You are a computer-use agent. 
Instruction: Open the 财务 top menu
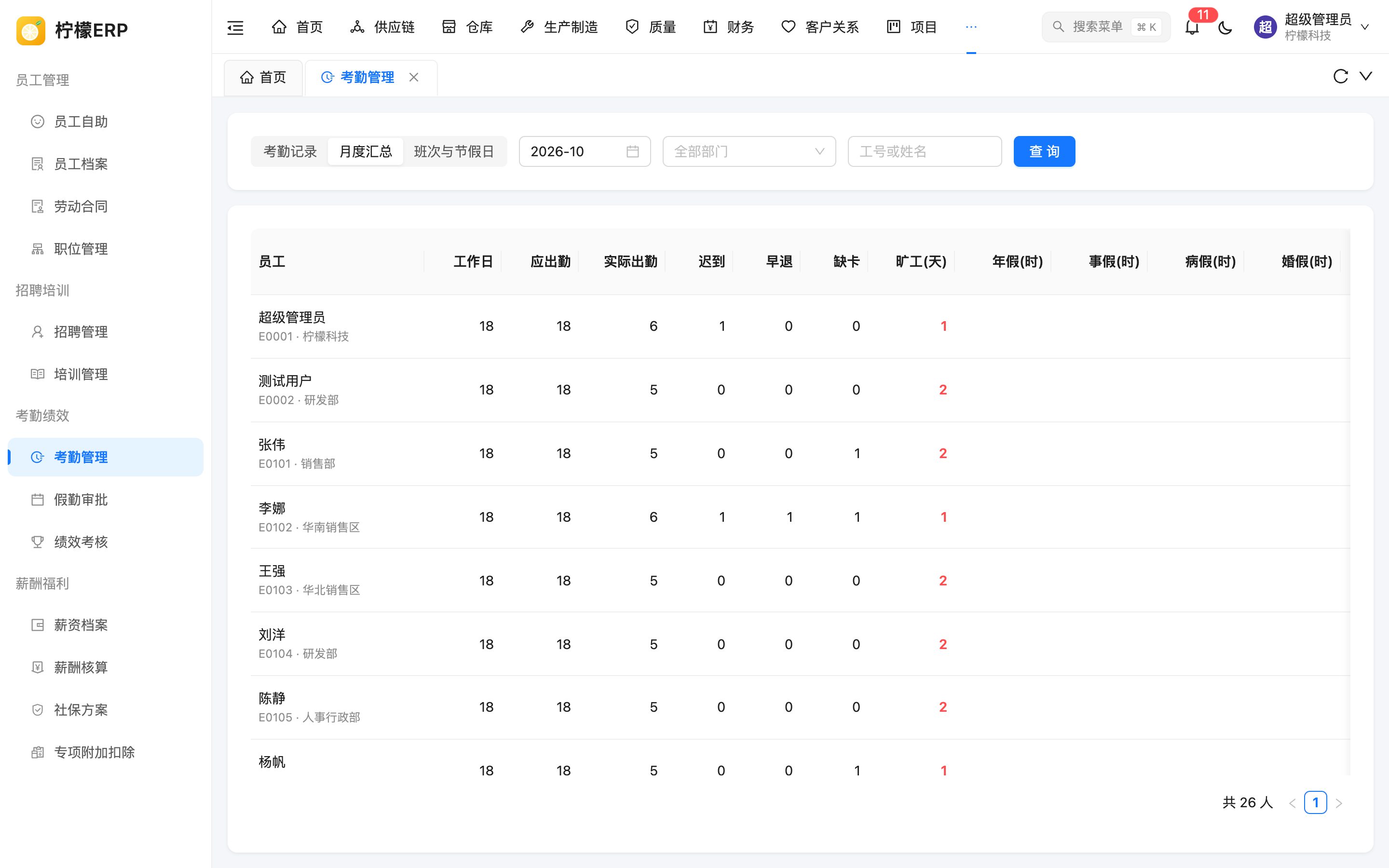tap(728, 27)
